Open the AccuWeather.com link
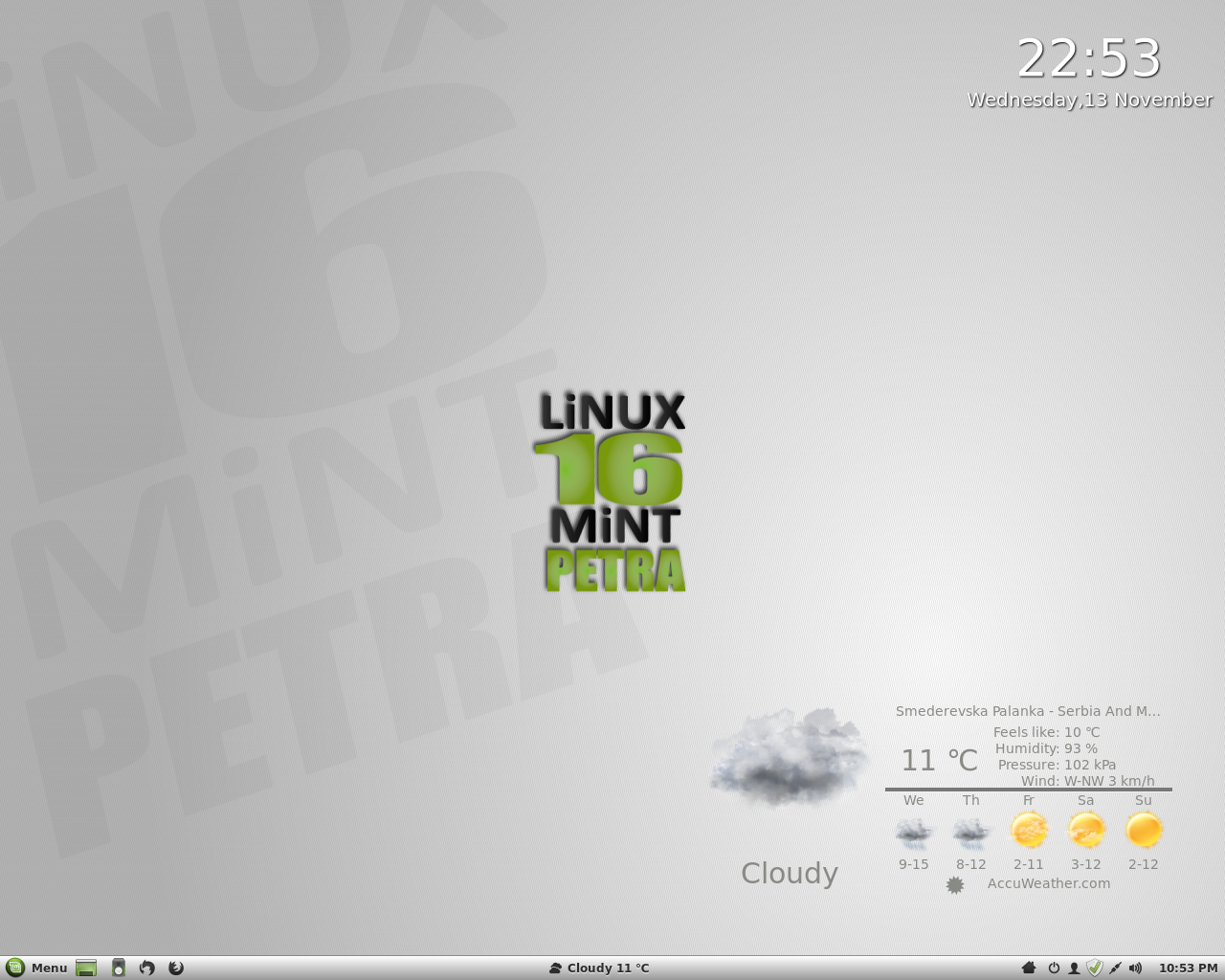The image size is (1225, 980). tap(1049, 883)
